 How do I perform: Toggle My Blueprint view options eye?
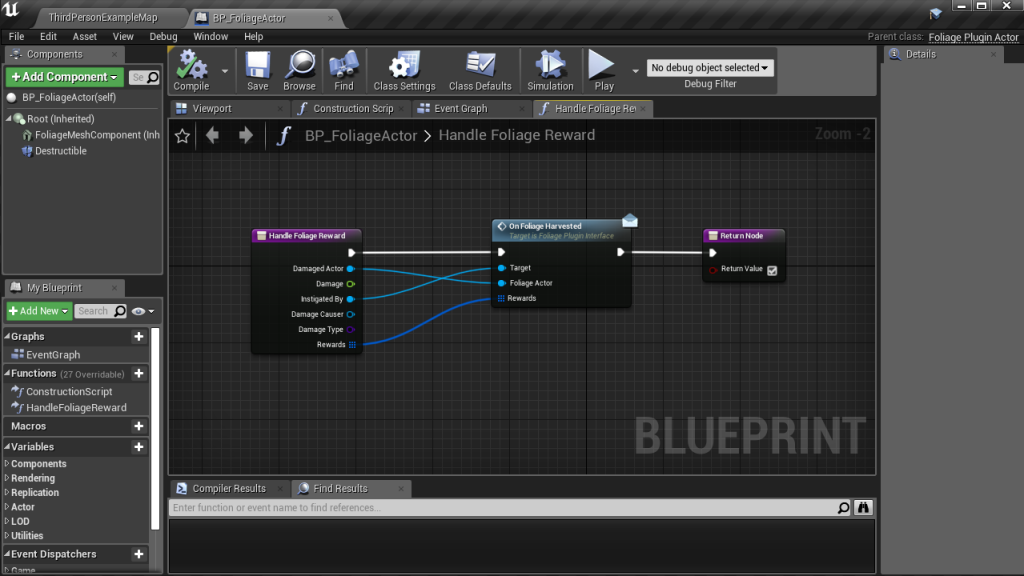click(142, 311)
